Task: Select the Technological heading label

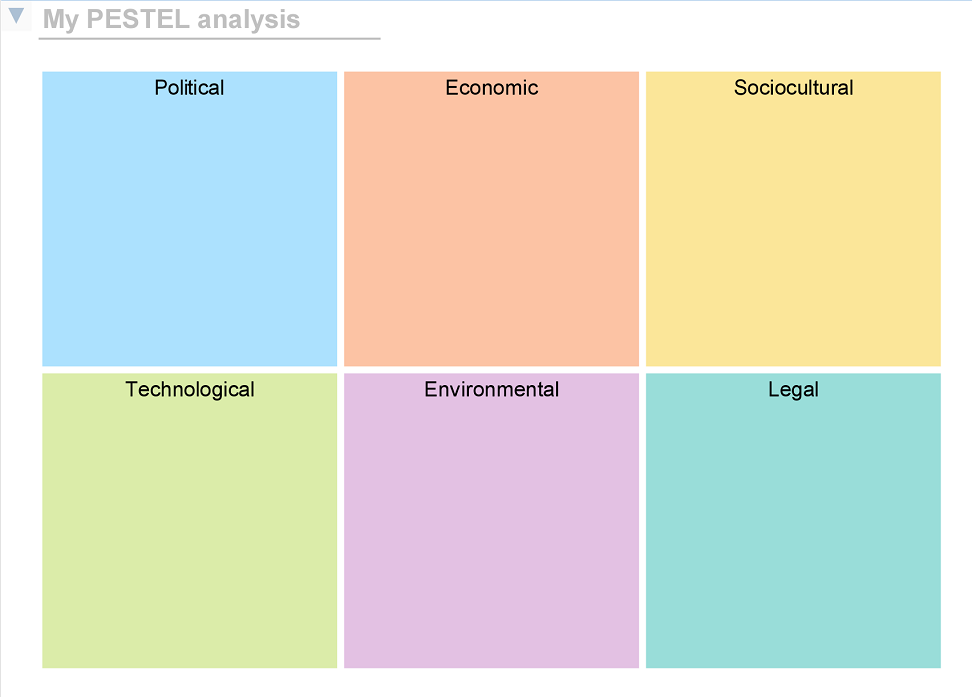Action: pos(189,390)
